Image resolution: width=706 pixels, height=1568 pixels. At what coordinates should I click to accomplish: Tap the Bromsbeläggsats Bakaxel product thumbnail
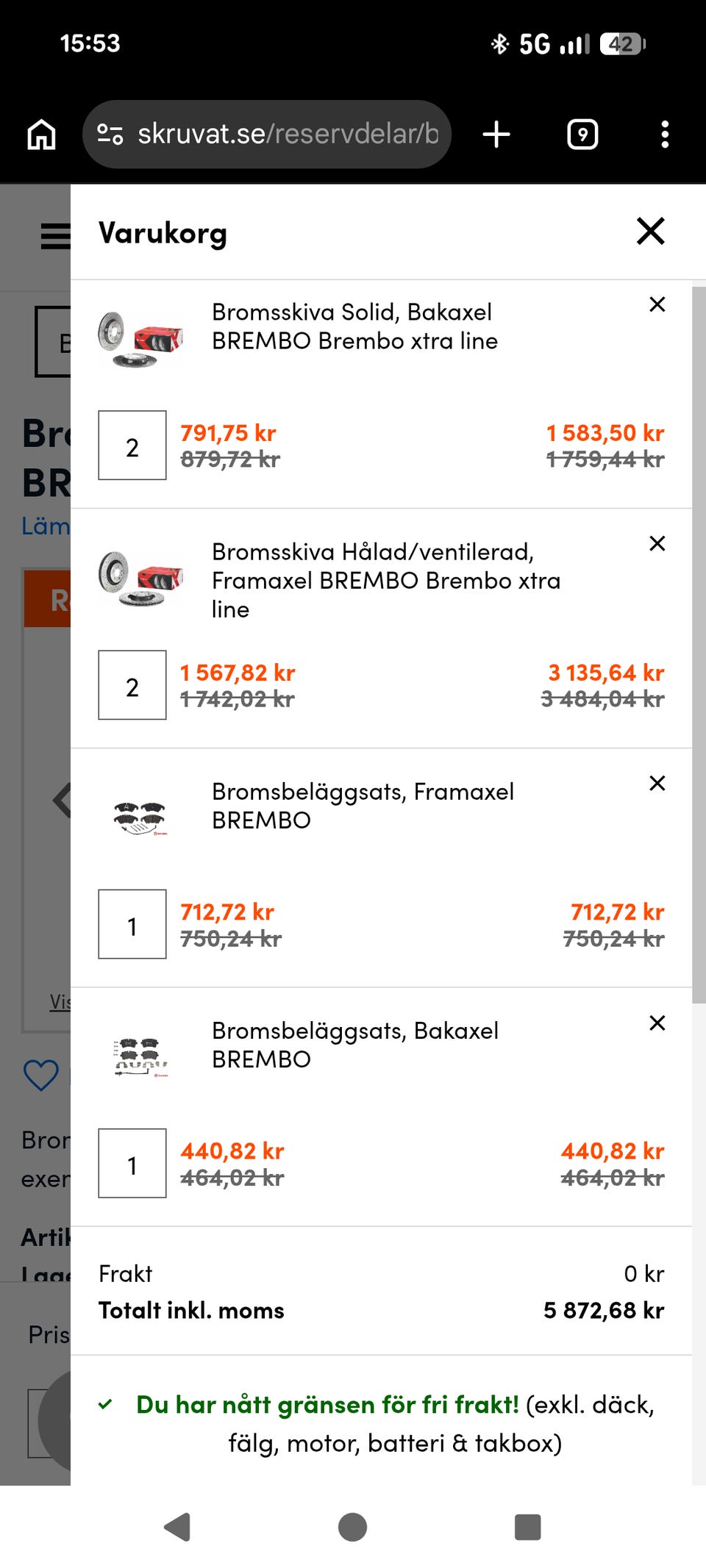[140, 1058]
